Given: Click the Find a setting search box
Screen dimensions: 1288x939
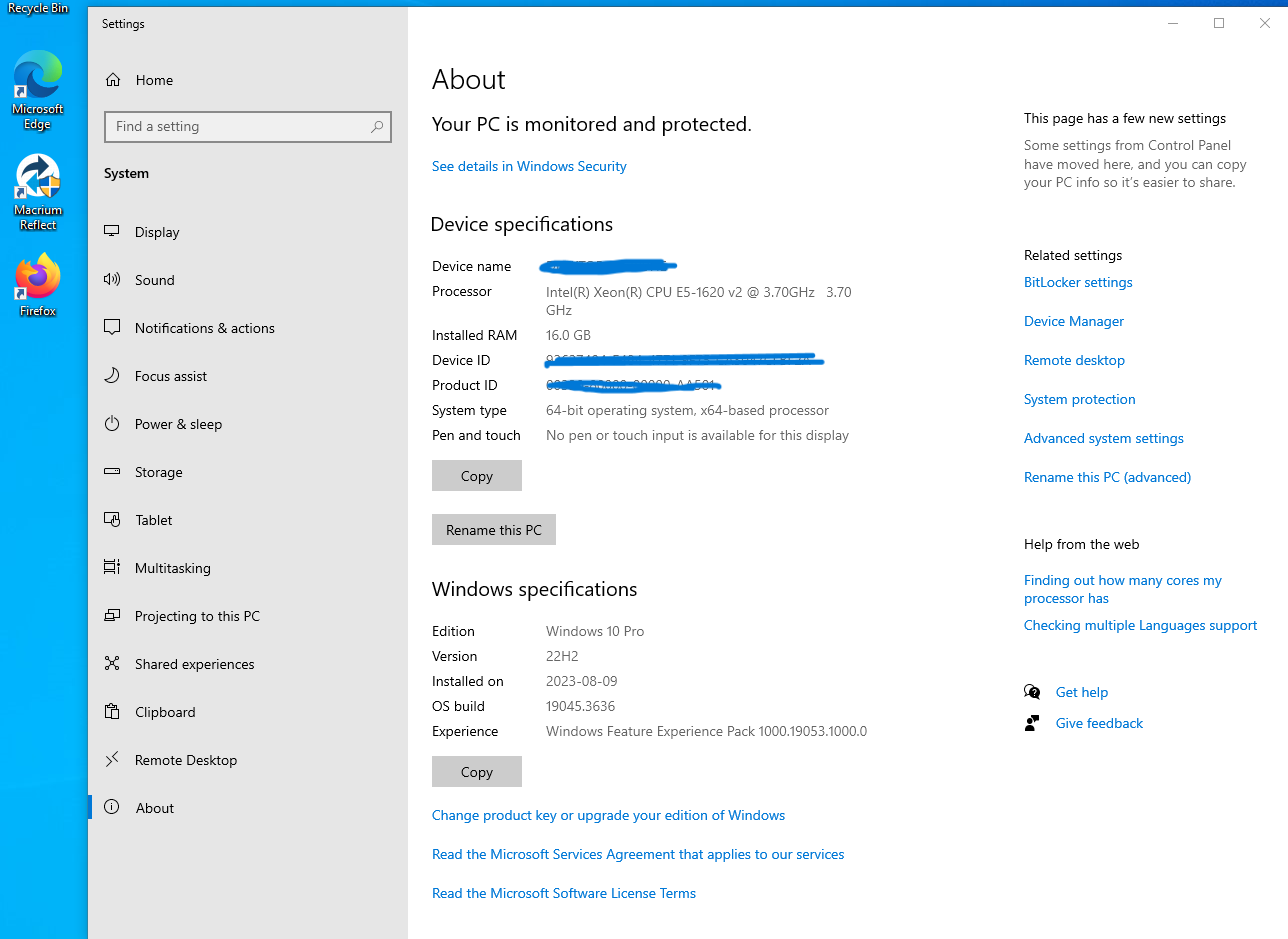Looking at the screenshot, I should tap(247, 126).
